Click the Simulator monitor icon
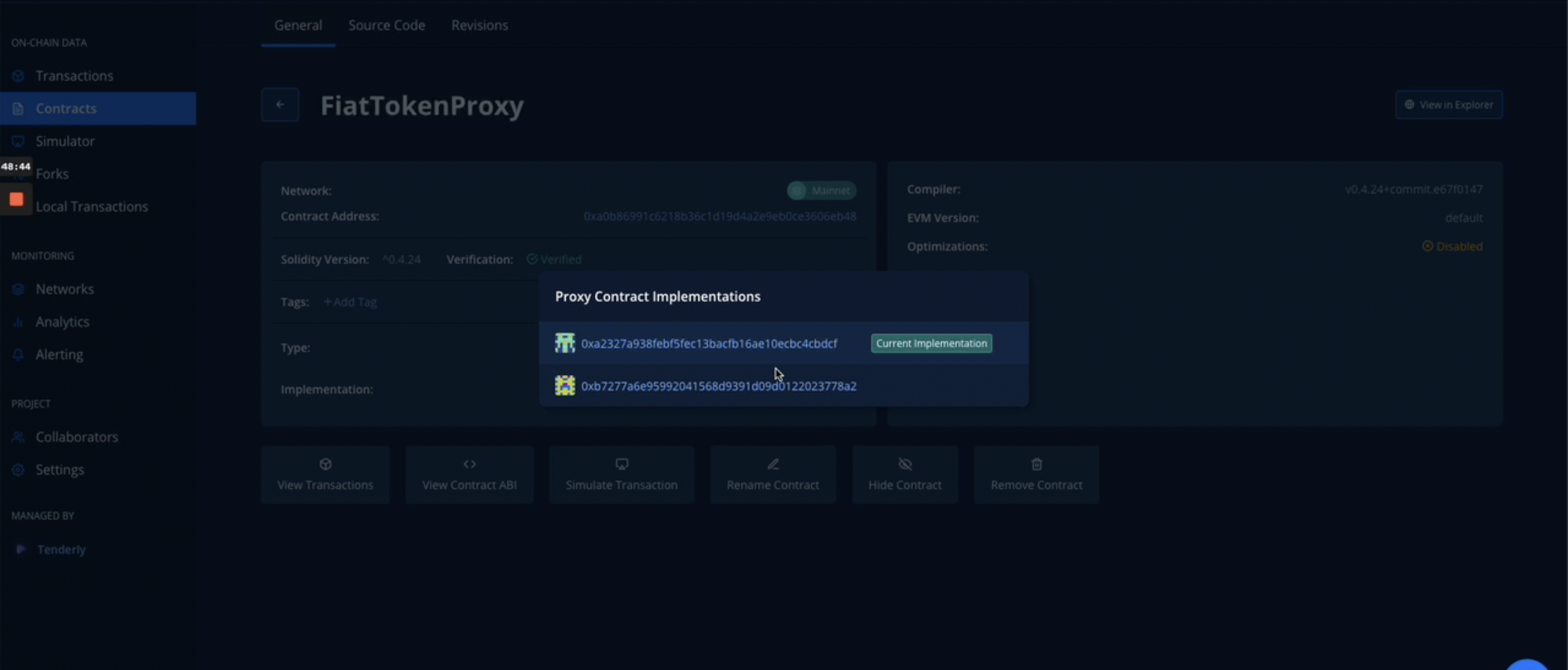The width and height of the screenshot is (1568, 670). click(19, 141)
